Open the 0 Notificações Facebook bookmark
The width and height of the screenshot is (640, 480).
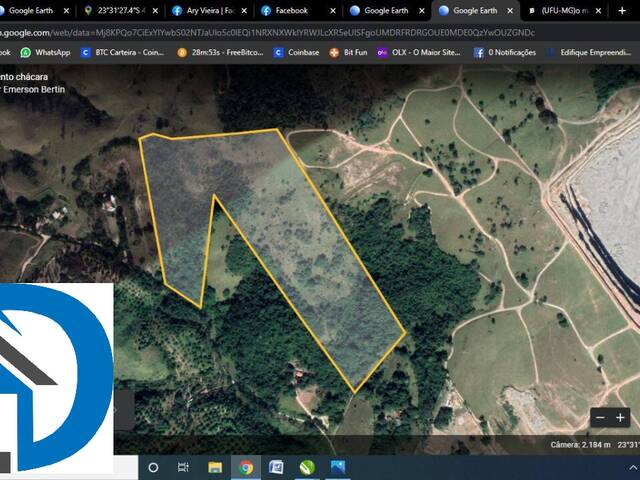[x=504, y=52]
